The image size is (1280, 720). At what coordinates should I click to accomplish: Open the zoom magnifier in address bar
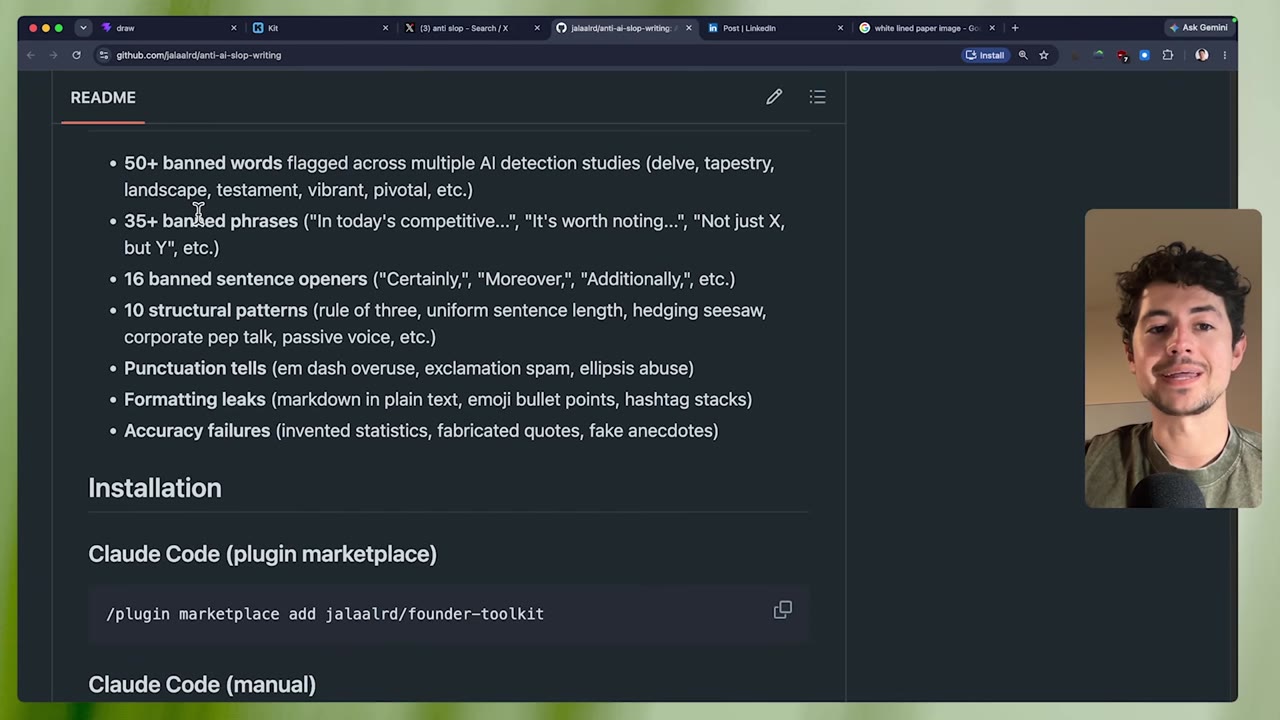click(1023, 55)
